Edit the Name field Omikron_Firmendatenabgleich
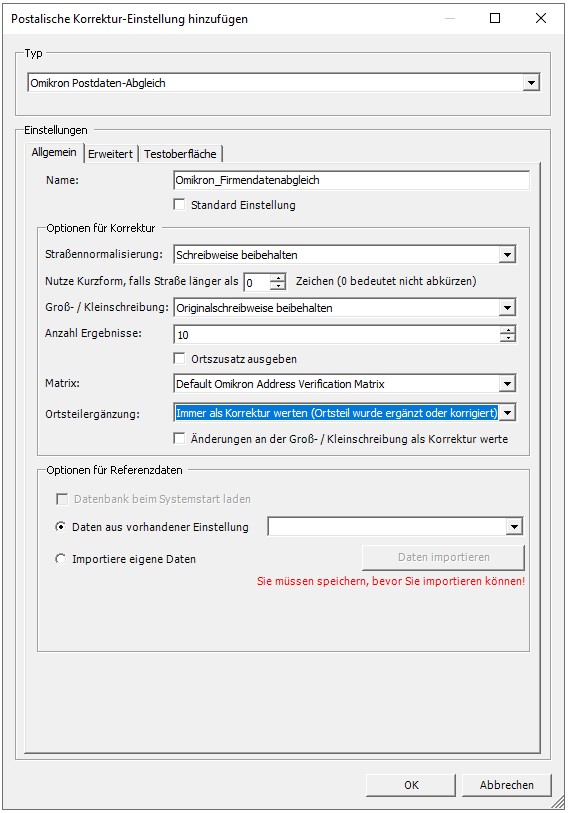The width and height of the screenshot is (569, 813). pos(352,180)
